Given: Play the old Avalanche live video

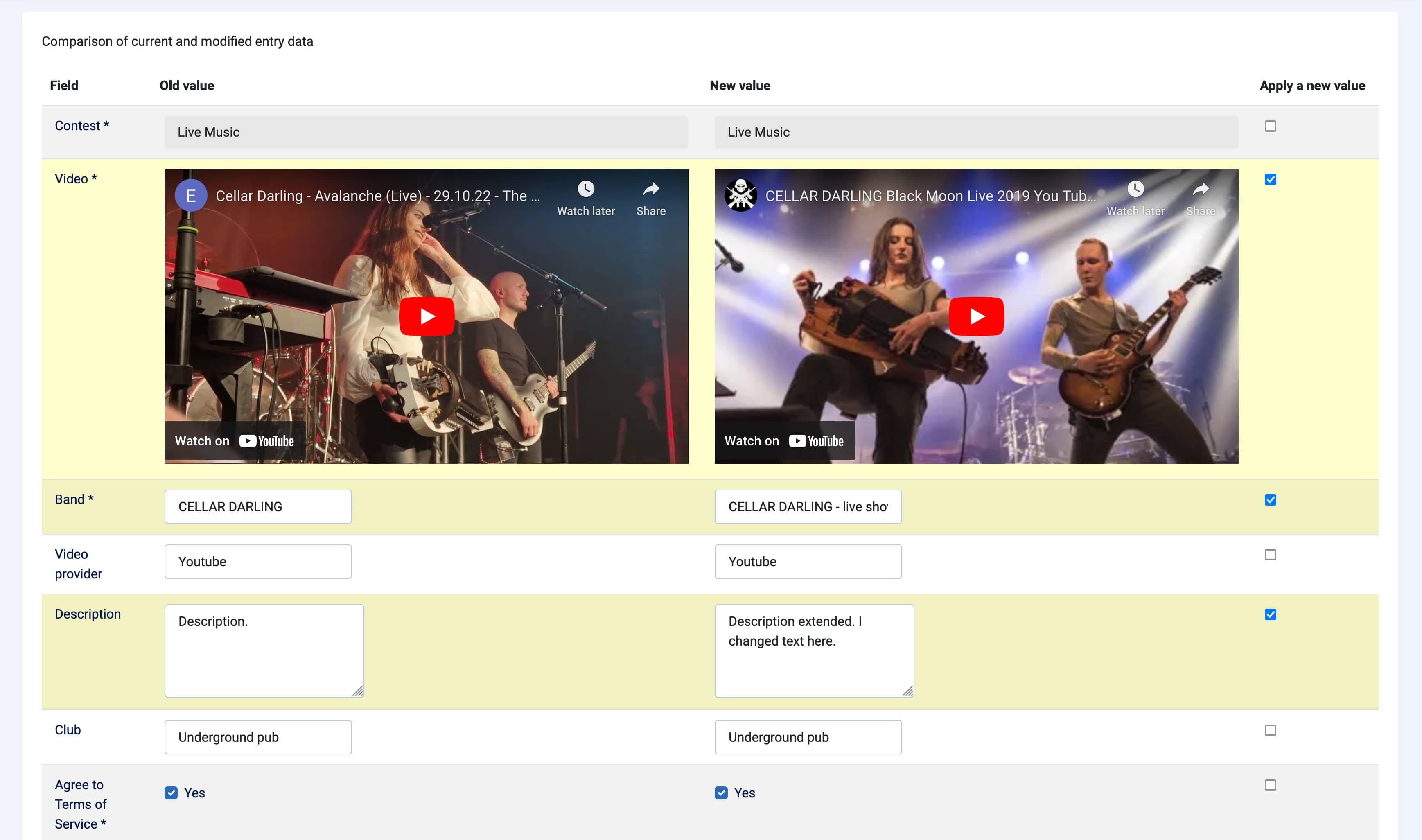Looking at the screenshot, I should [x=426, y=316].
